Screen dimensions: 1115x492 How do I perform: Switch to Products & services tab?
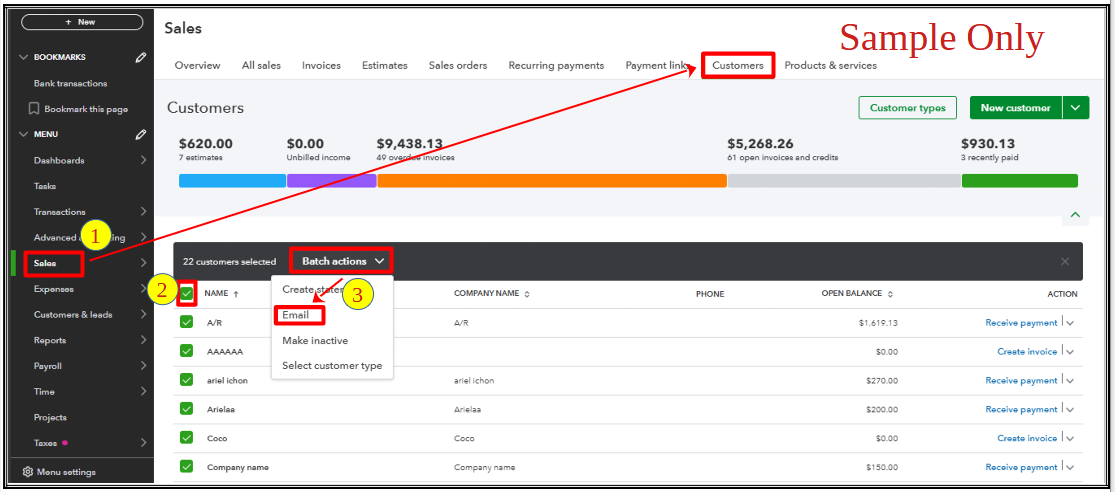click(x=831, y=65)
